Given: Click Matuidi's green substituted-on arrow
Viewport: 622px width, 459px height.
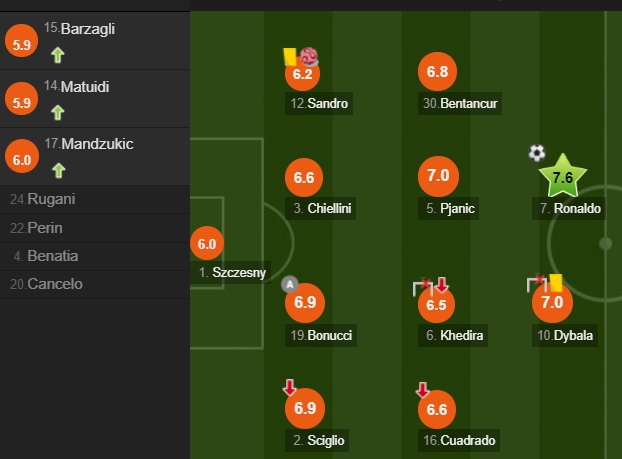Looking at the screenshot, I should click(x=57, y=112).
